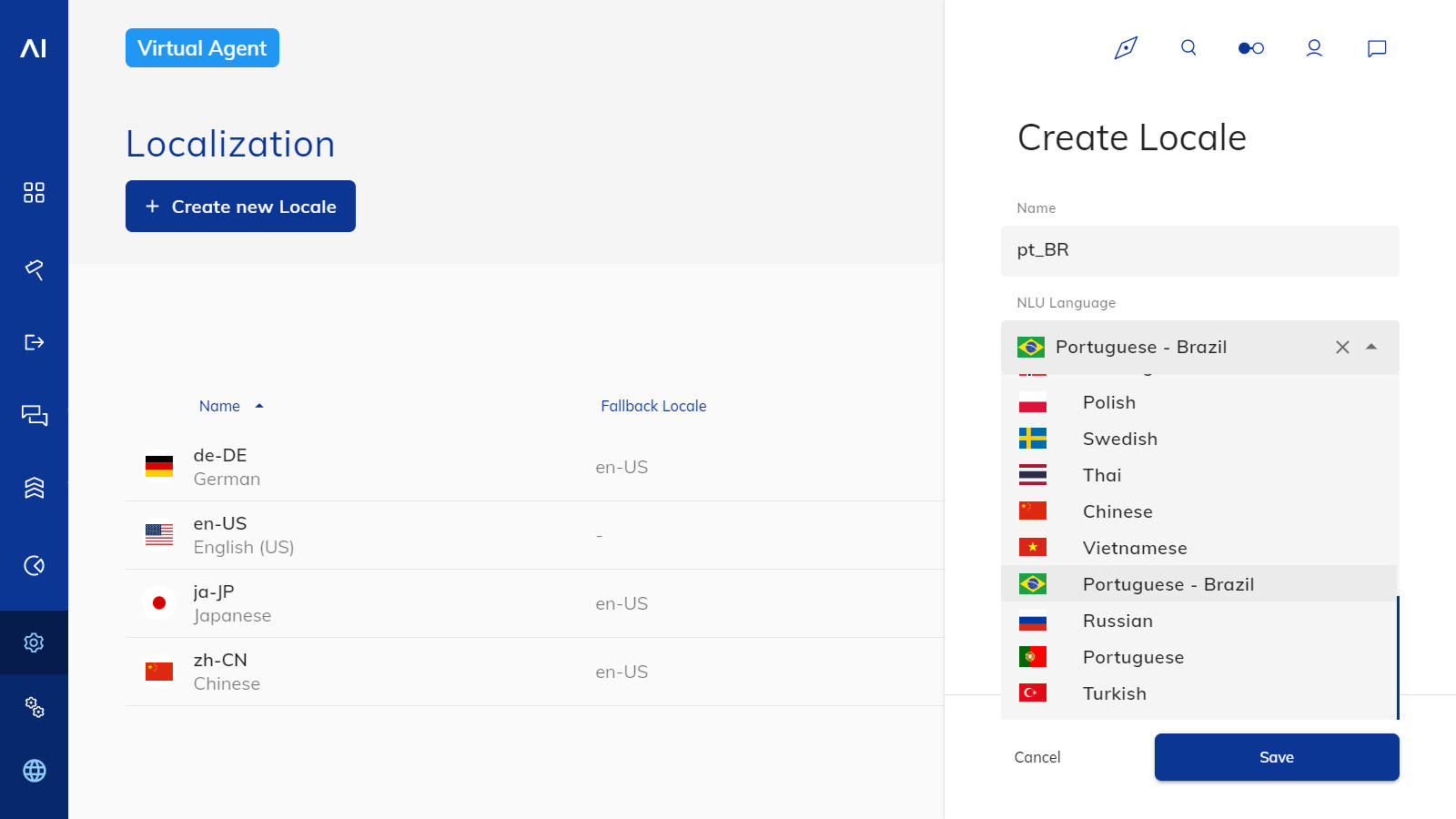Screen dimensions: 1456x819
Task: Open the search magnifier in header
Action: (1188, 48)
